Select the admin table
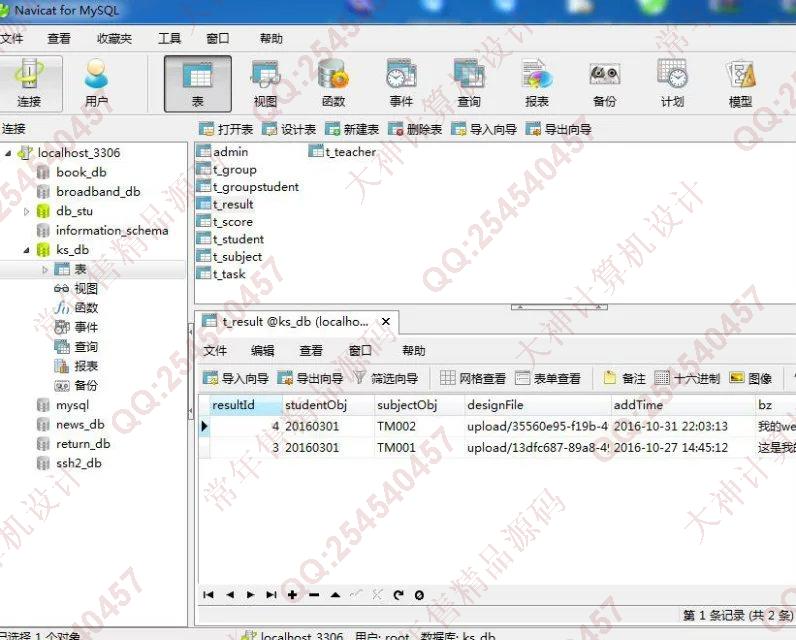The height and width of the screenshot is (640, 796). [x=223, y=152]
